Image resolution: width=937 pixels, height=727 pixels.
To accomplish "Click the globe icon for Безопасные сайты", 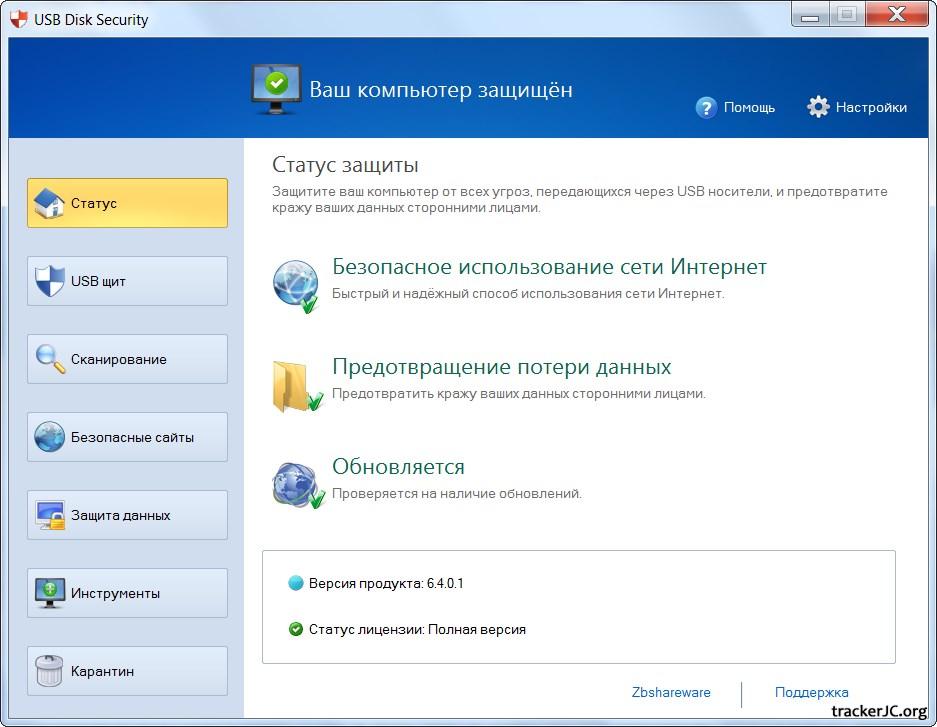I will tap(50, 437).
